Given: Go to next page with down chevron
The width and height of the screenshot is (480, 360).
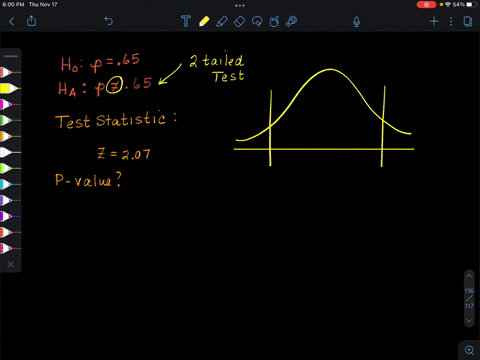Looking at the screenshot, I should point(469,321).
